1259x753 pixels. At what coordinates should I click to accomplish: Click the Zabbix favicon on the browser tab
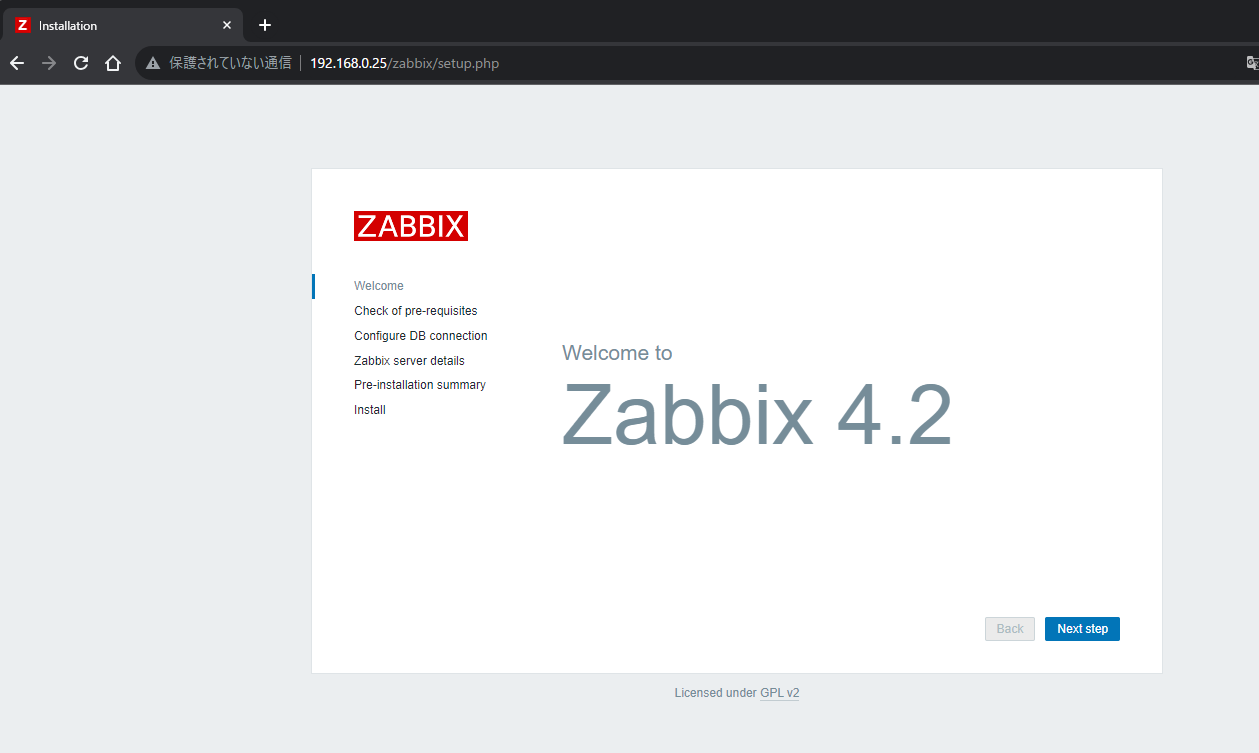[22, 24]
